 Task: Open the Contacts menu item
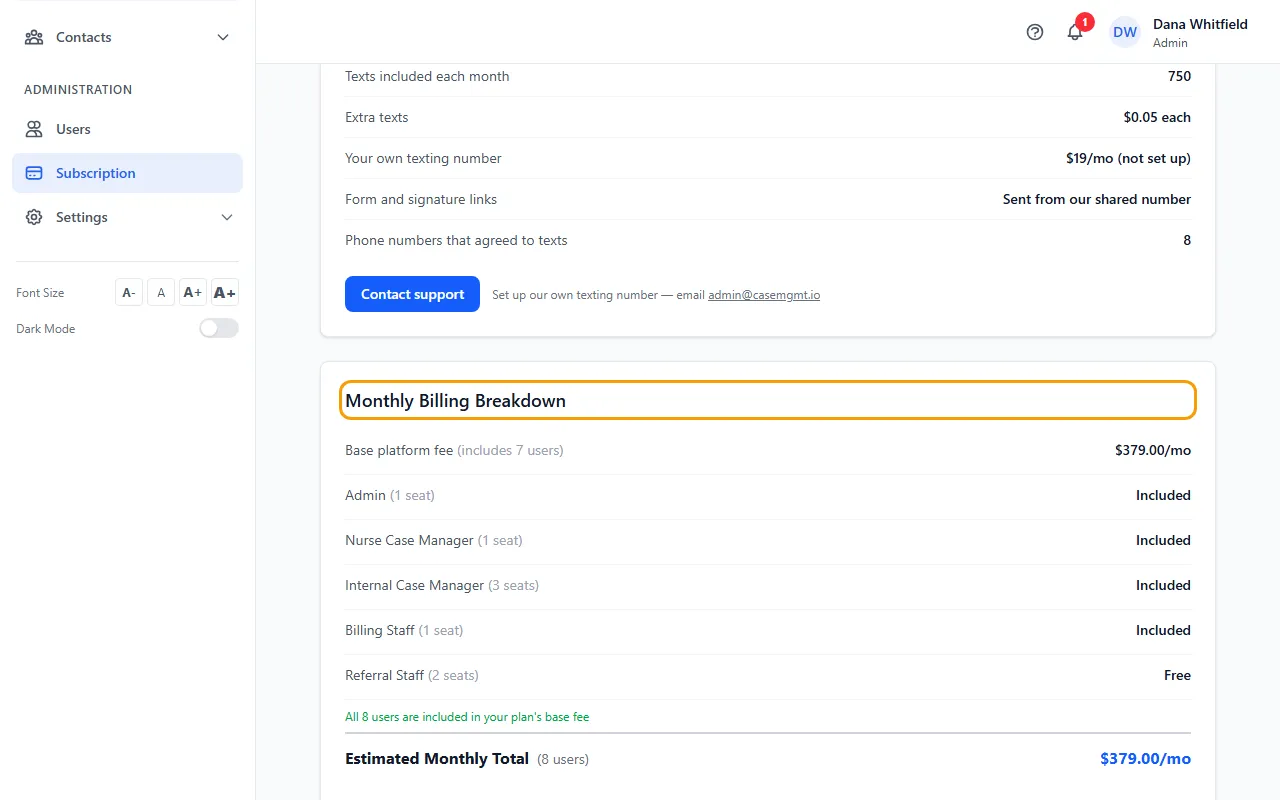tap(127, 37)
